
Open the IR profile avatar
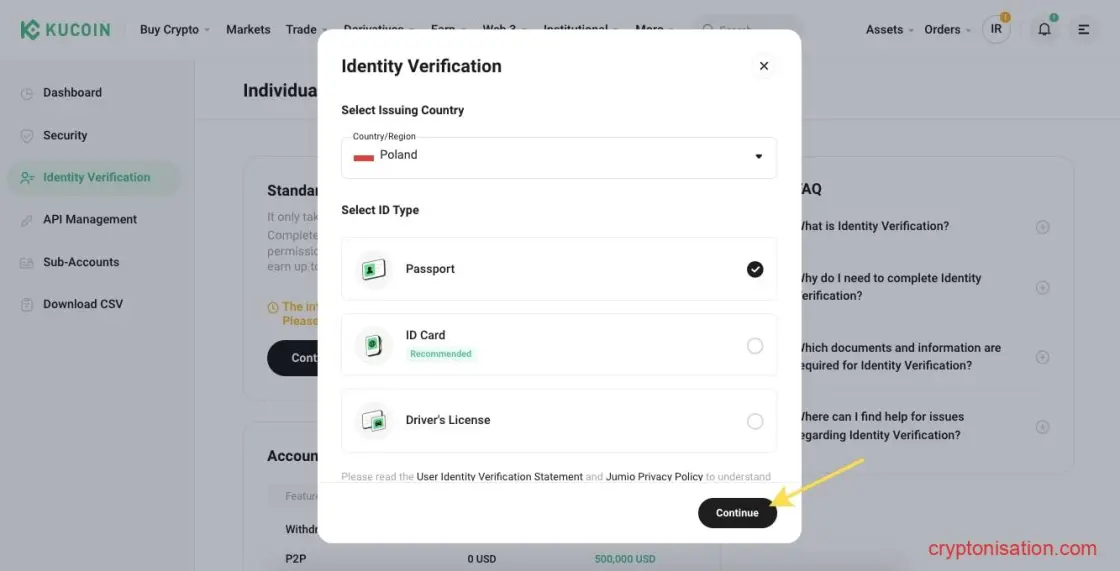click(996, 29)
